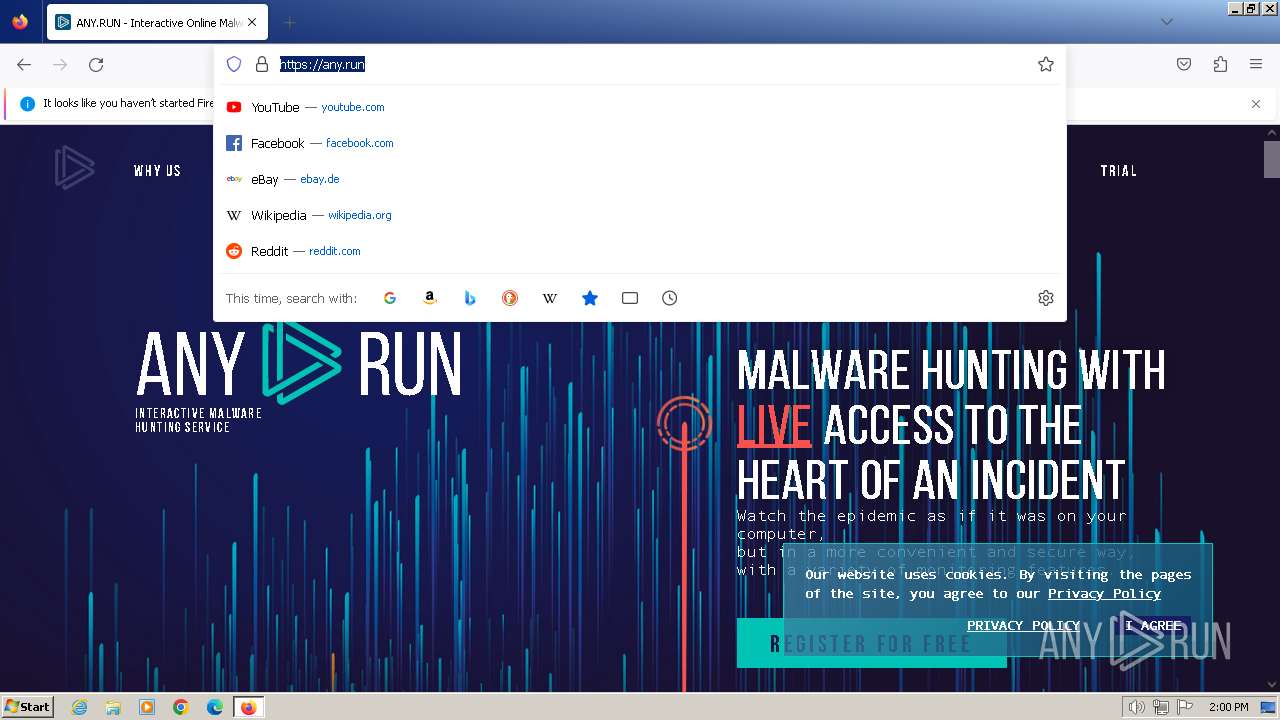This screenshot has width=1280, height=720.
Task: Click the page scrollbar thumb
Action: pyautogui.click(x=1272, y=159)
